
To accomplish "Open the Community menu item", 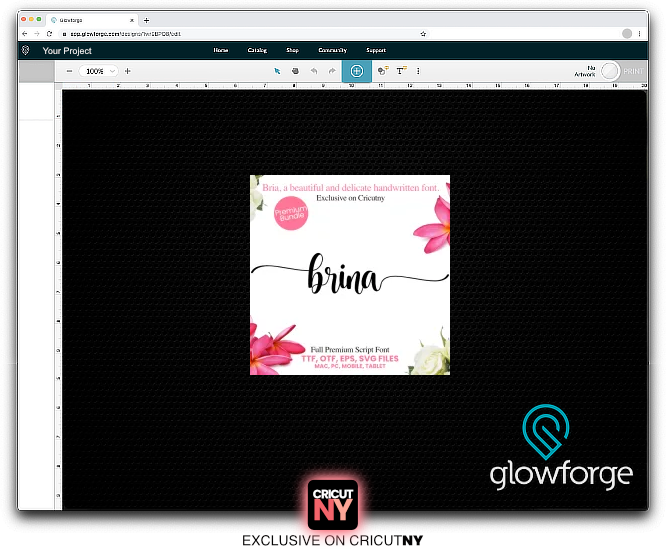I will [x=333, y=50].
